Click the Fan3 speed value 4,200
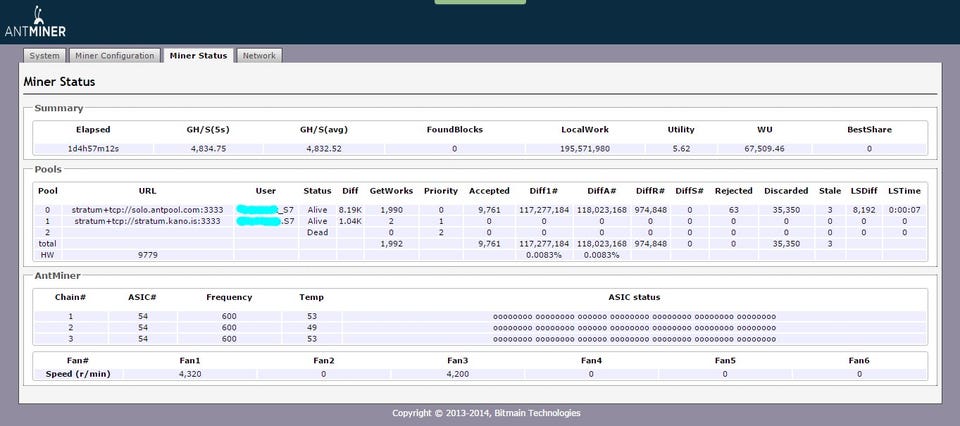The width and height of the screenshot is (960, 426). tap(457, 374)
